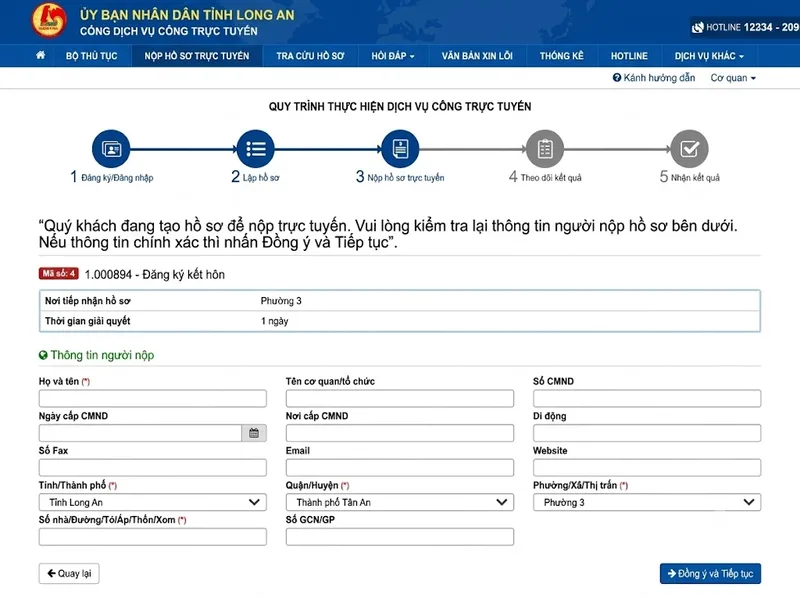
Task: Click the Đồng ý và Tiếp tục button
Action: tap(710, 574)
